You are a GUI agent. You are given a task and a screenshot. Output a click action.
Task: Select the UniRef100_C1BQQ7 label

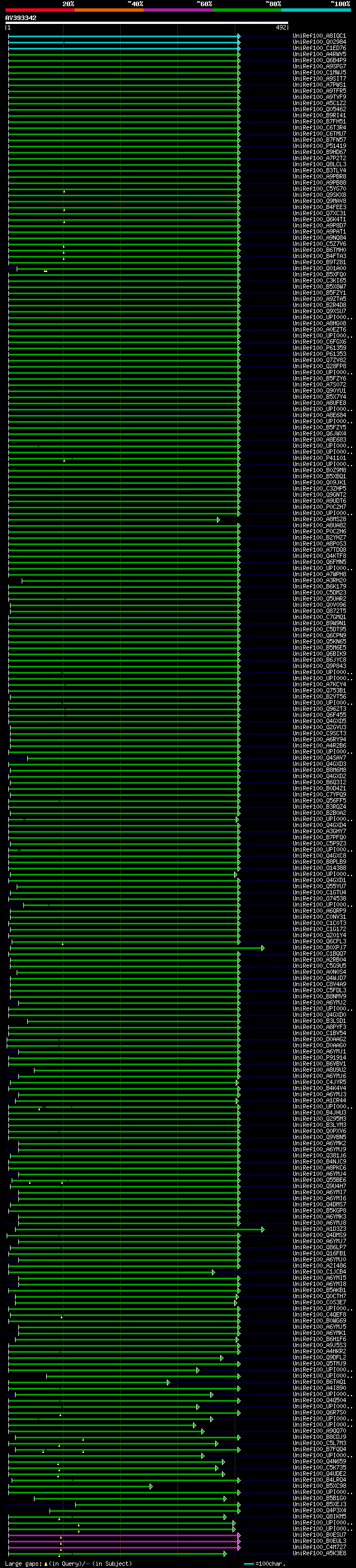pyautogui.click(x=319, y=953)
